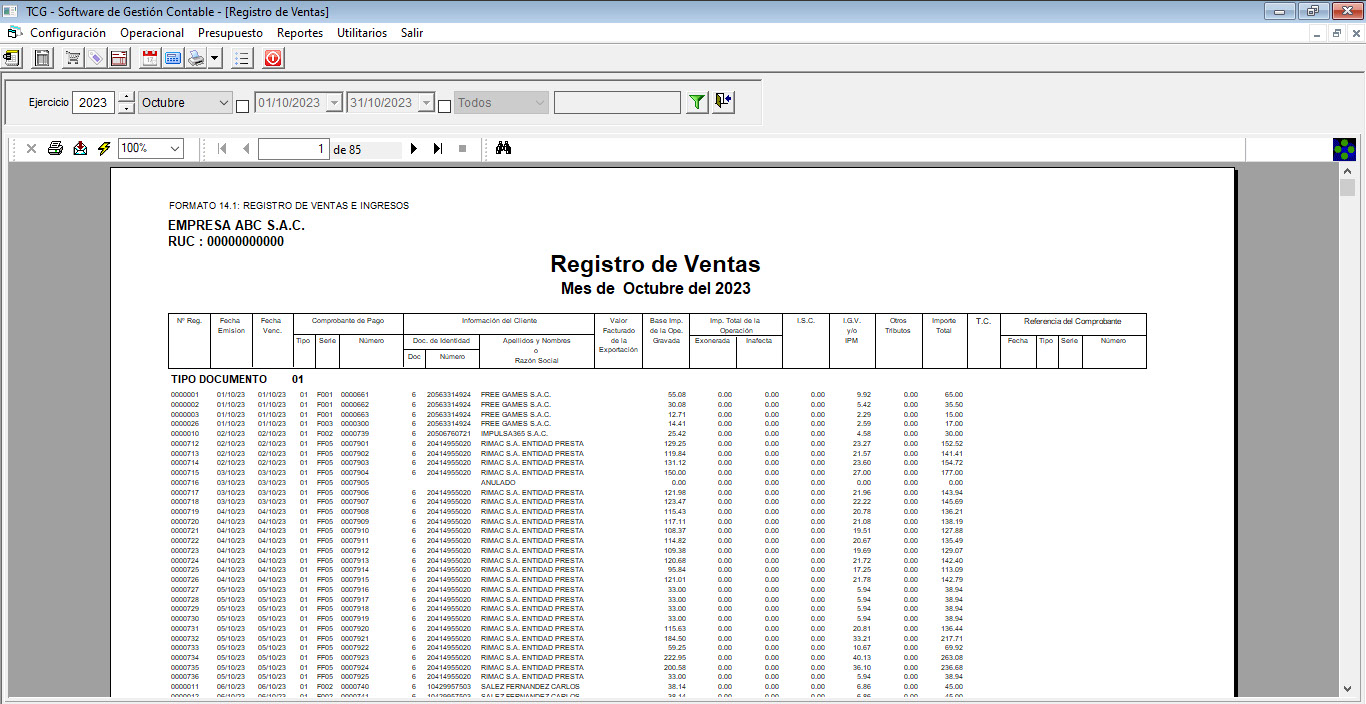Print the report using viewer printer icon
Screen dimensions: 1366x704
pyautogui.click(x=56, y=149)
